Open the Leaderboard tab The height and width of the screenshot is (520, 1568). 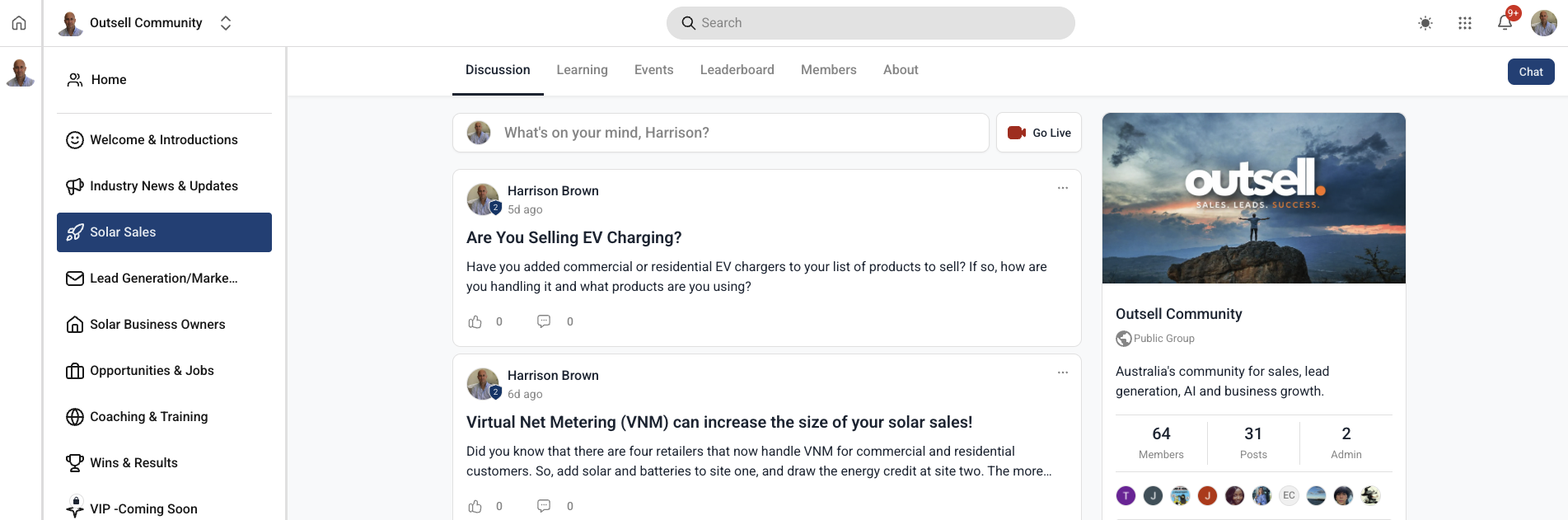click(737, 70)
